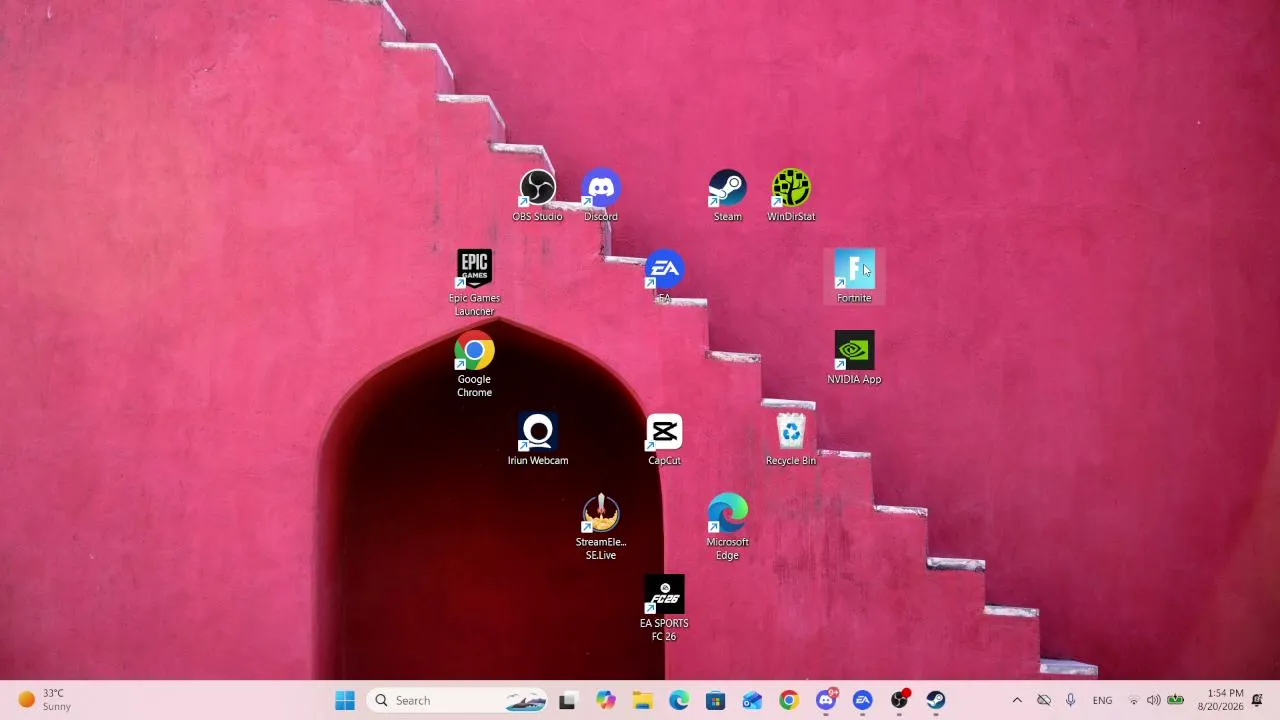
Task: Select the Recycle Bin on the desktop
Action: [791, 440]
